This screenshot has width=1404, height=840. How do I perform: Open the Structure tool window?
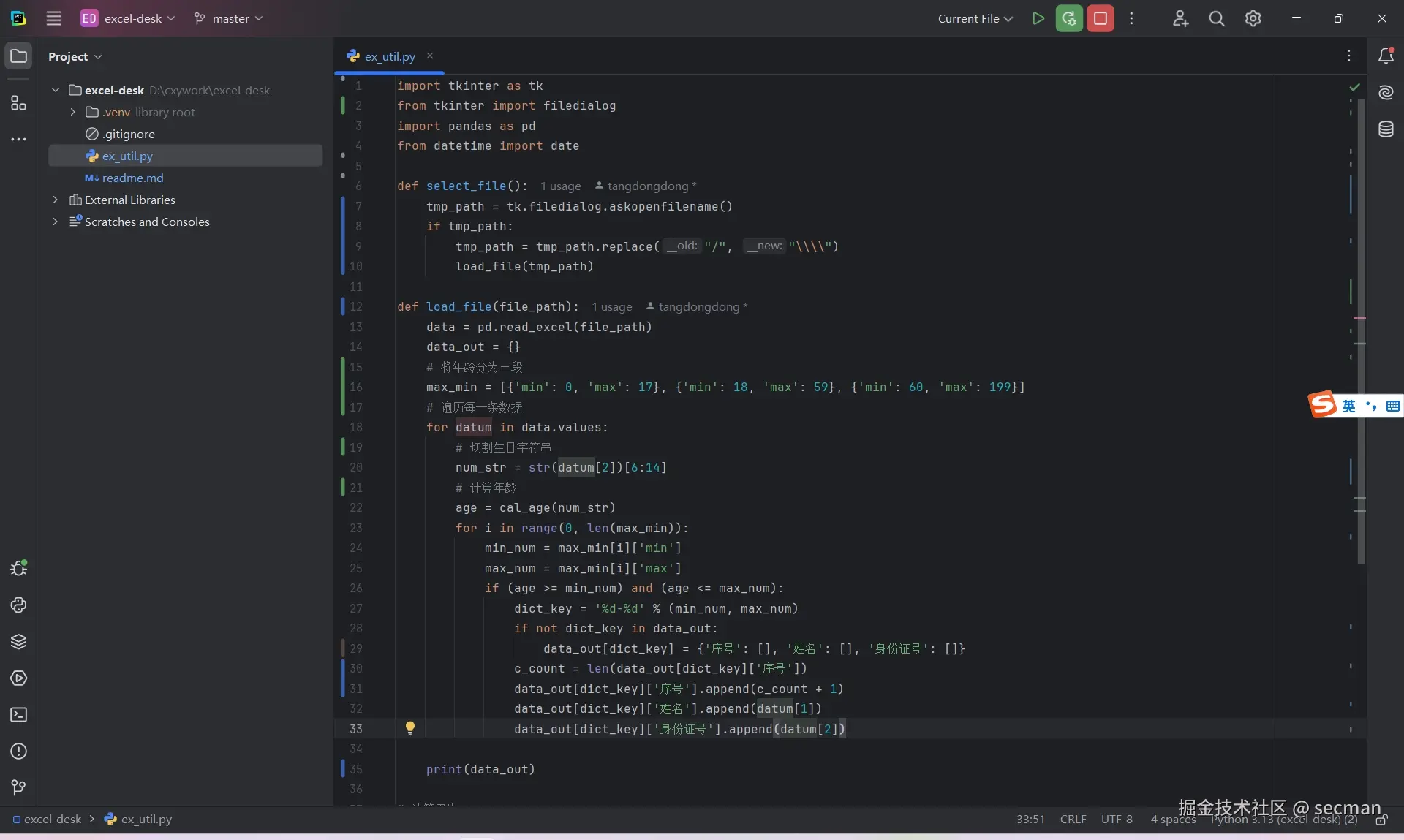click(x=18, y=103)
